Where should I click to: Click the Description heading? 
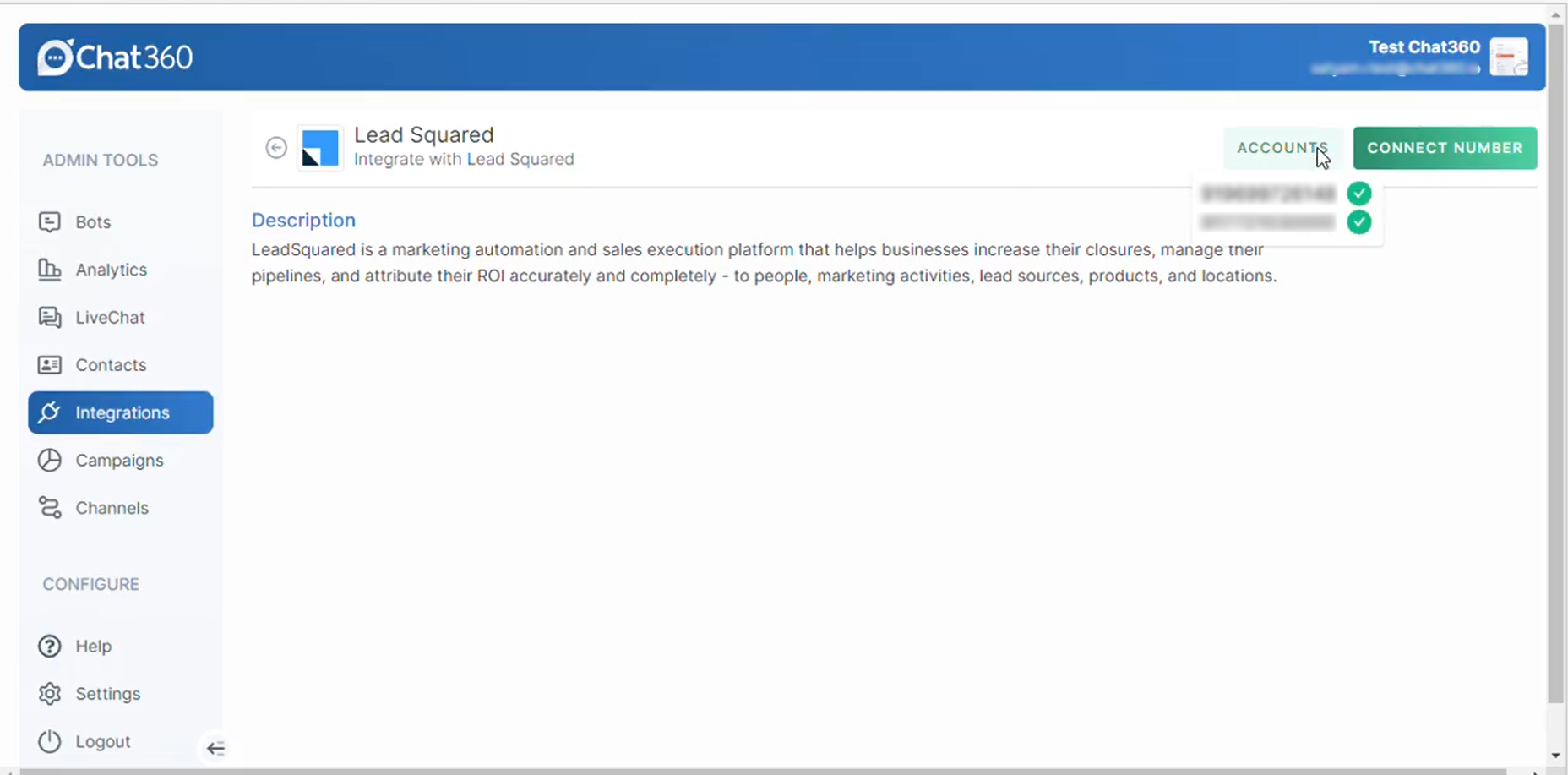pos(303,220)
